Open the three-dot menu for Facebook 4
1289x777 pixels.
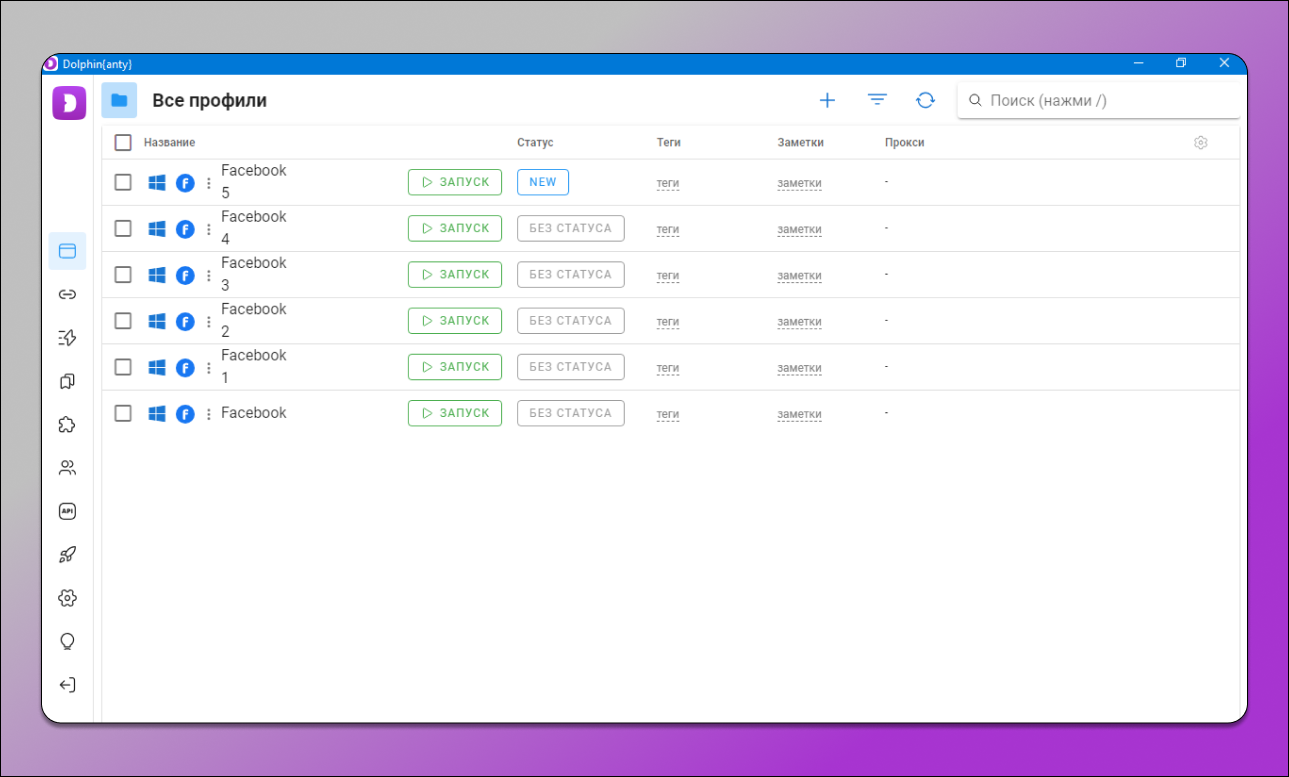pyautogui.click(x=208, y=229)
